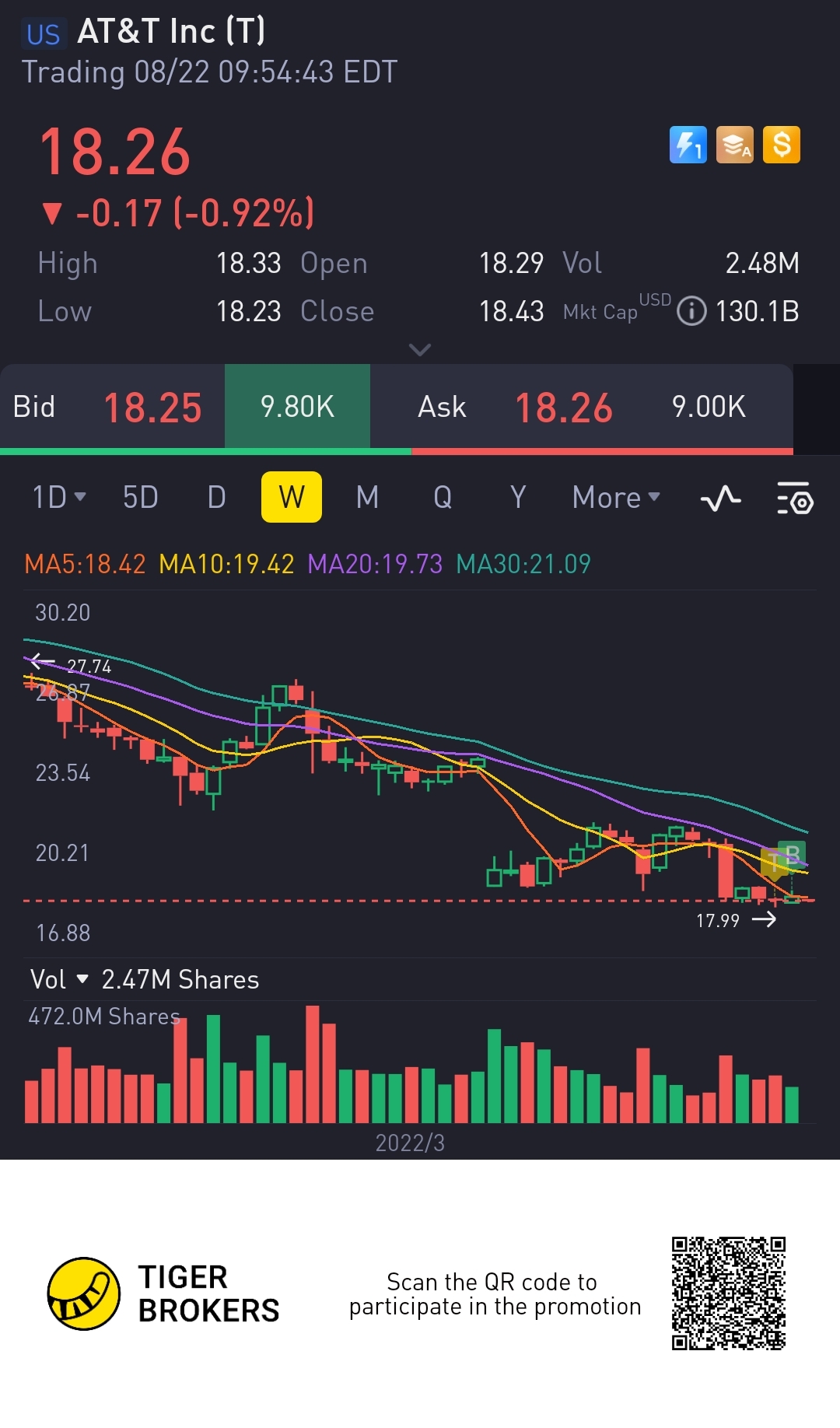Viewport: 840px width, 1428px height.
Task: Tap the green B buy marker on chart
Action: 793,856
